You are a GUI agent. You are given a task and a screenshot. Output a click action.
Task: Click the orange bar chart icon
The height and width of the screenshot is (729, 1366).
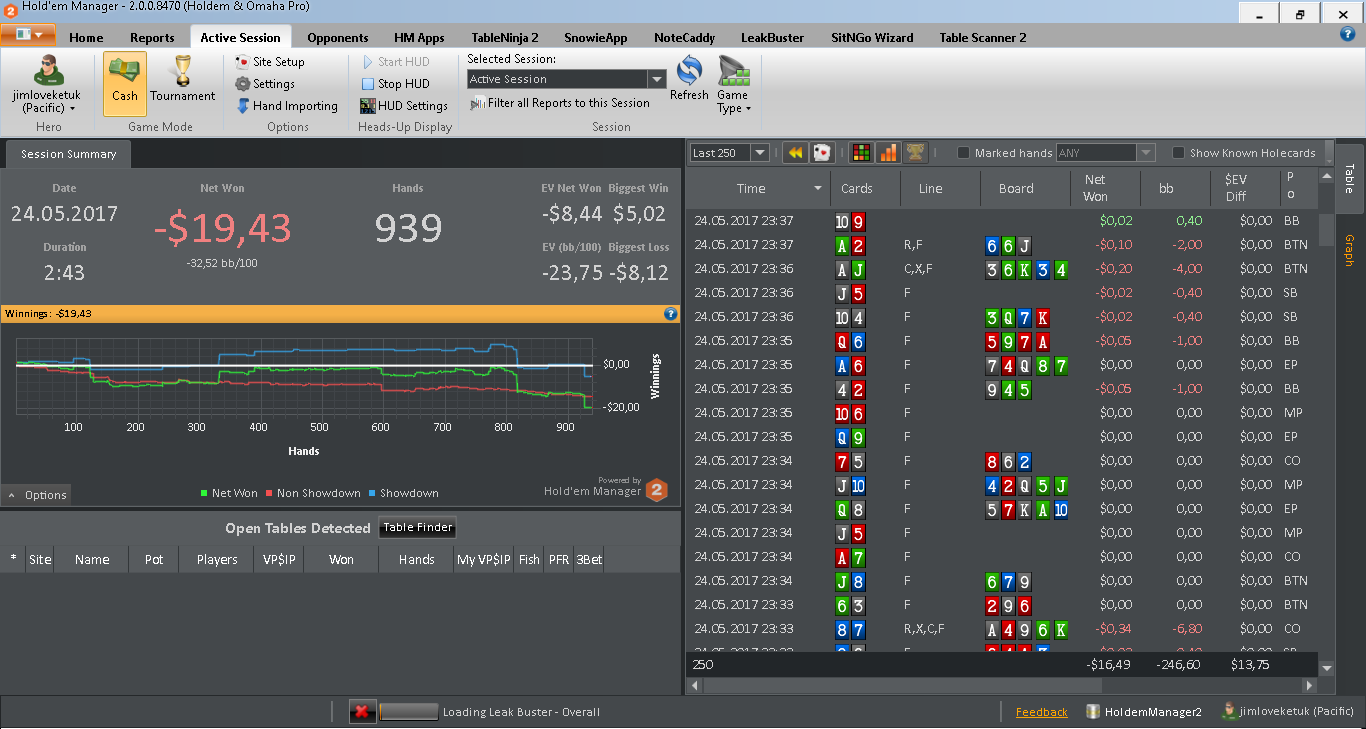click(888, 153)
